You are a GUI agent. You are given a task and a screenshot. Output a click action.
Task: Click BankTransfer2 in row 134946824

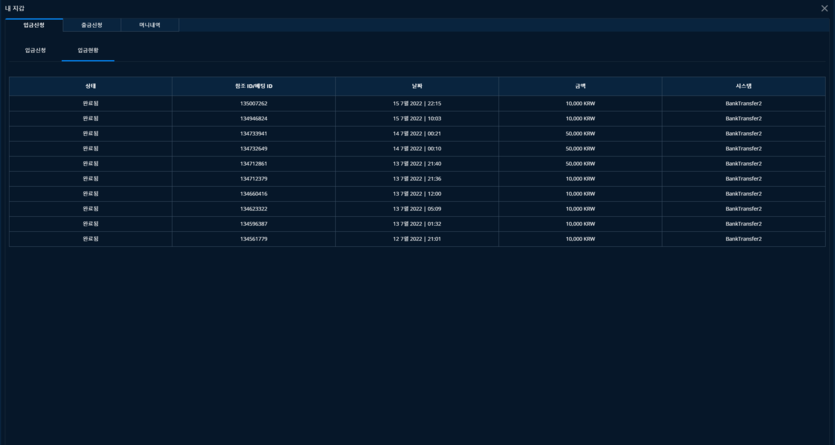(x=743, y=118)
